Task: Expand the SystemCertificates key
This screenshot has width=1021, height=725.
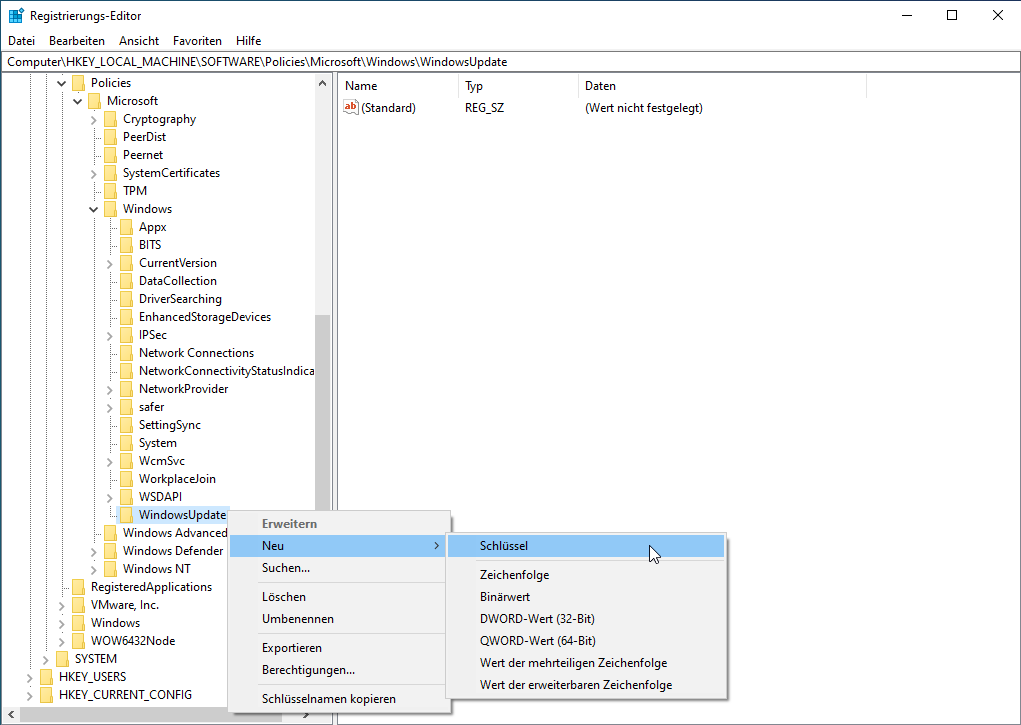Action: point(94,174)
